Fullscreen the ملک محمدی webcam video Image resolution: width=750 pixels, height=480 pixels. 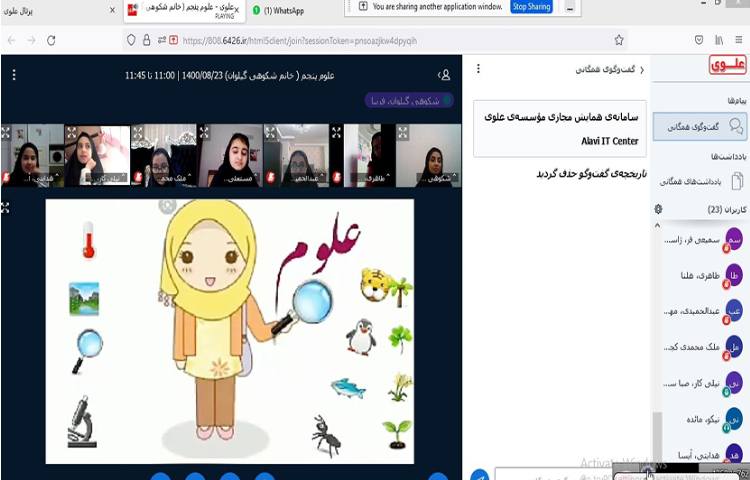pos(137,132)
